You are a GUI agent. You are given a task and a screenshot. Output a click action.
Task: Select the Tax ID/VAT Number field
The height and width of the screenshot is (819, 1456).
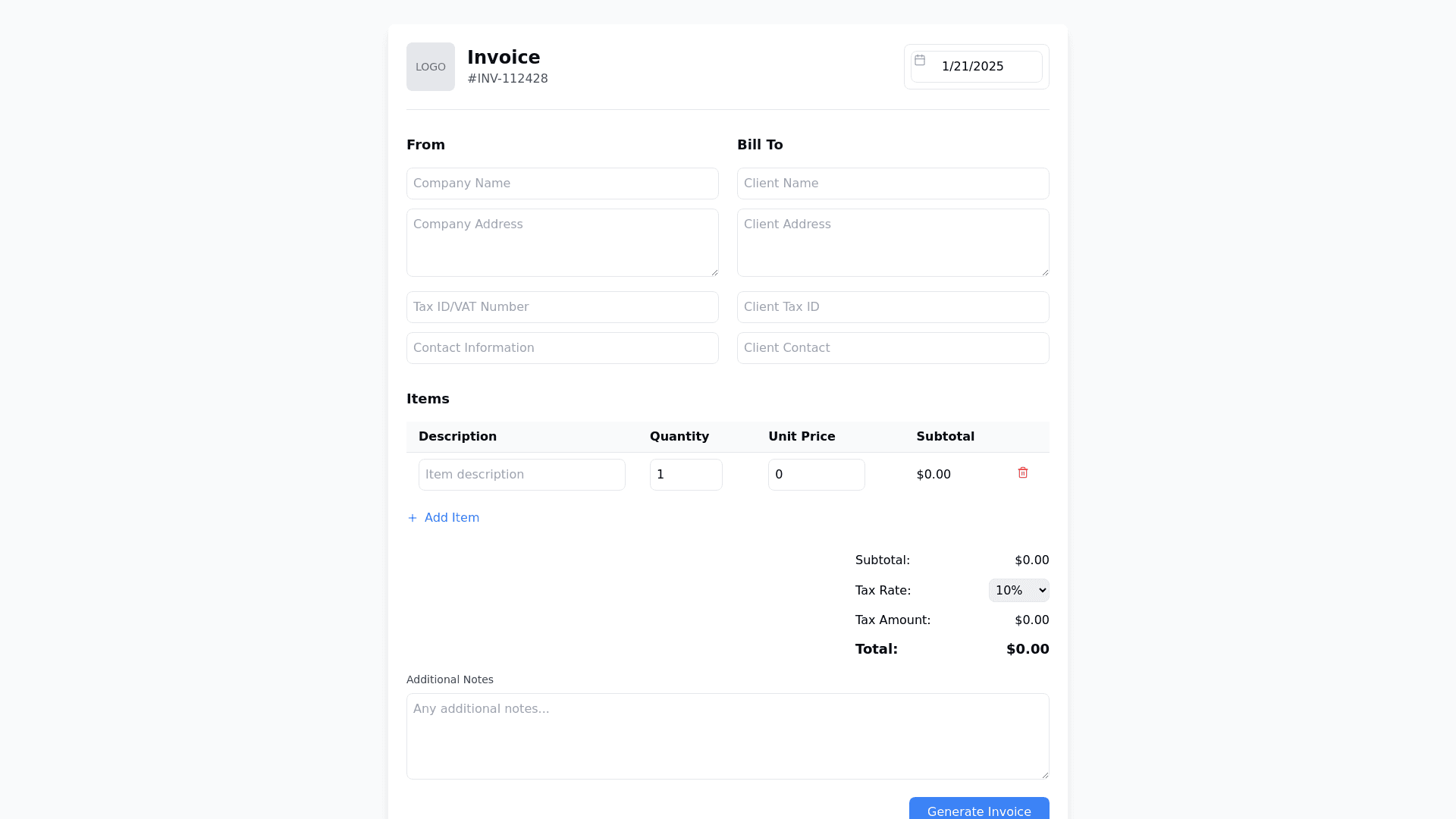[562, 306]
